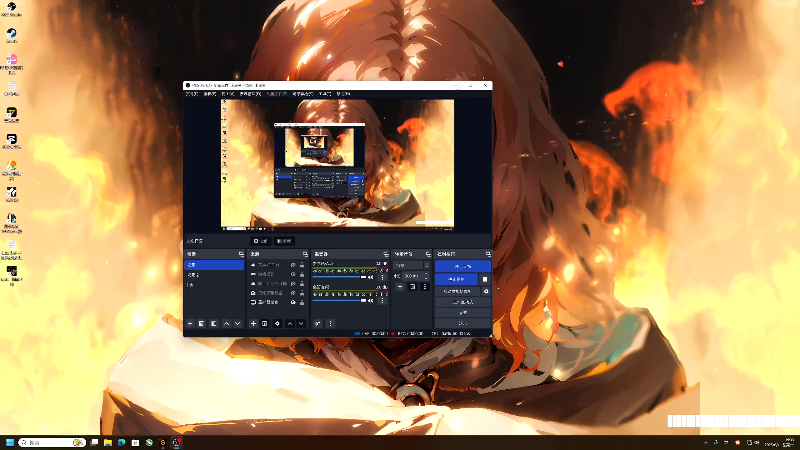This screenshot has width=800, height=450.
Task: Open the transition type dropdown
Action: 411,265
